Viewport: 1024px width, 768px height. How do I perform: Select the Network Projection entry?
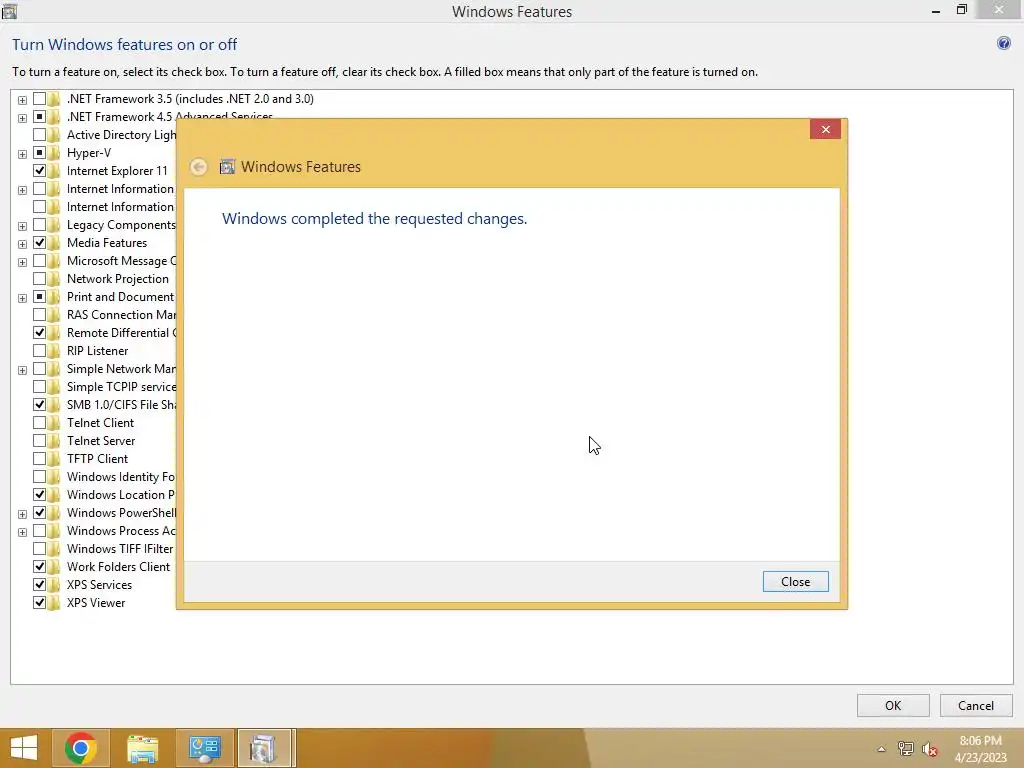(118, 279)
